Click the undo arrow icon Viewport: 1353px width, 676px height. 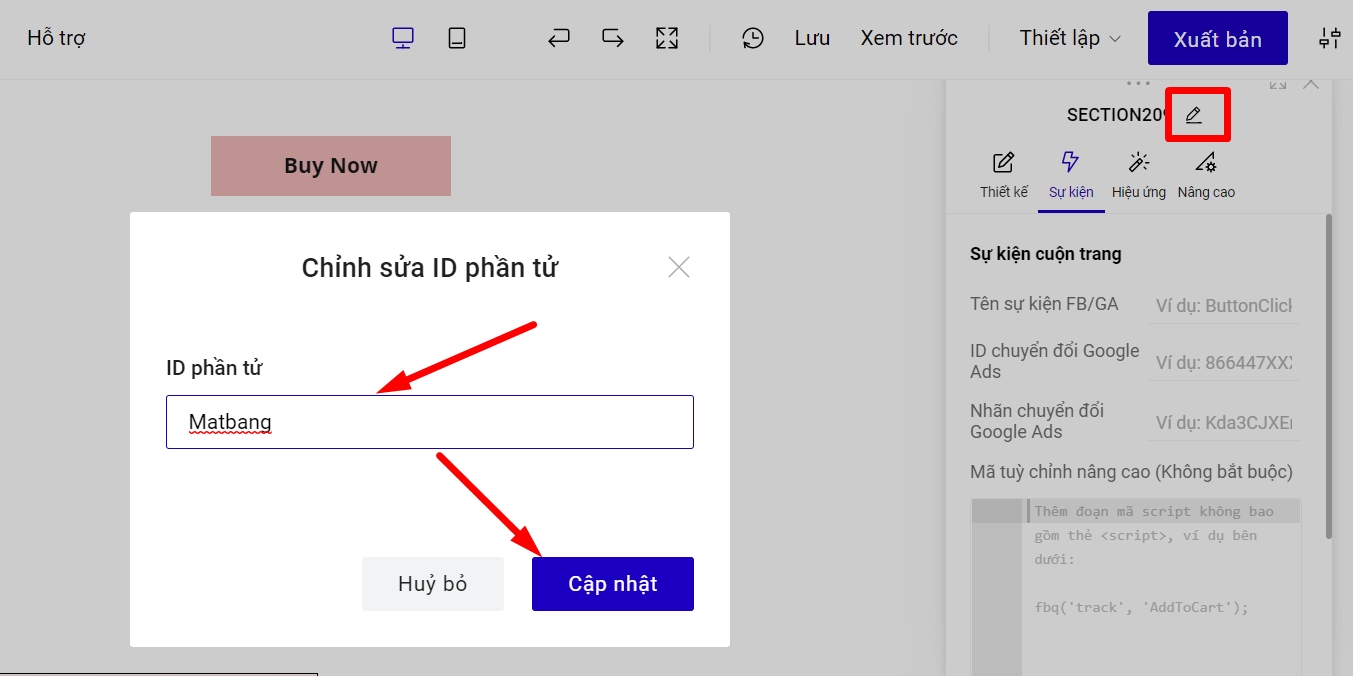coord(559,38)
